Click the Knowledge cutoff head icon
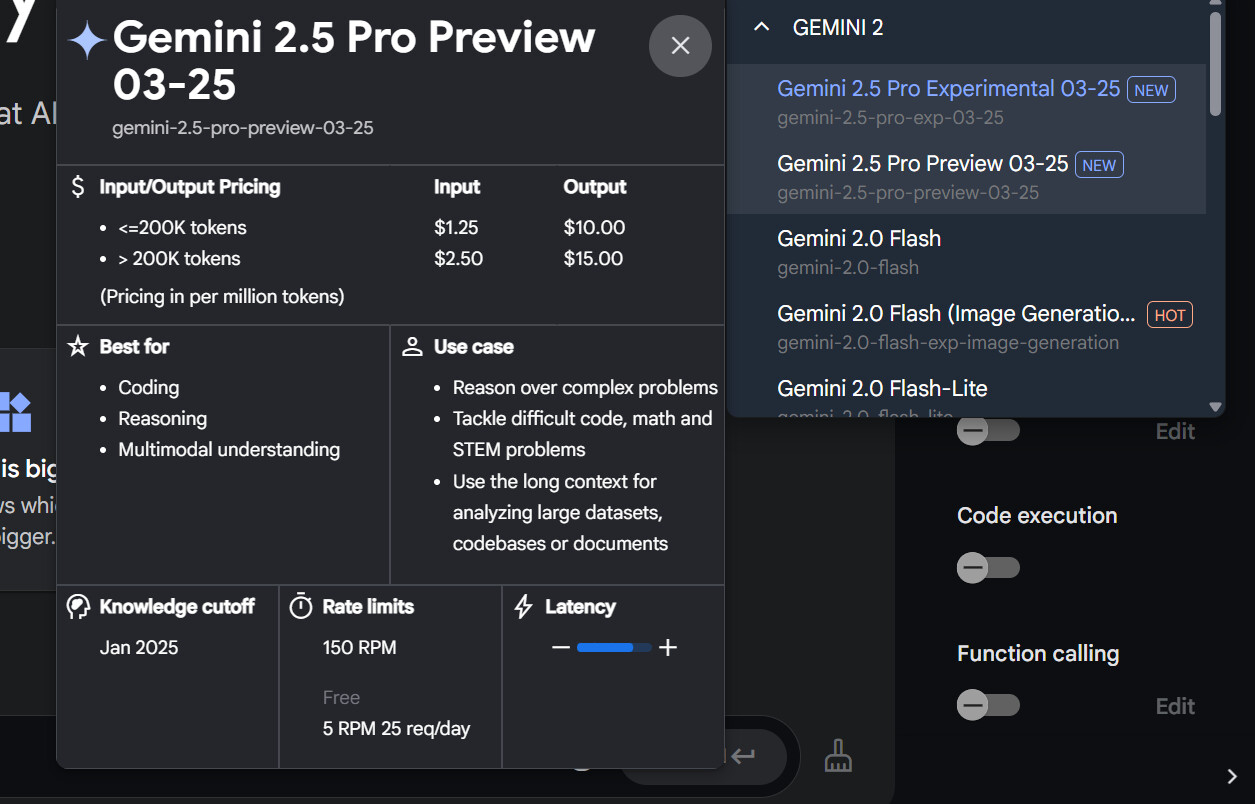 click(x=78, y=607)
